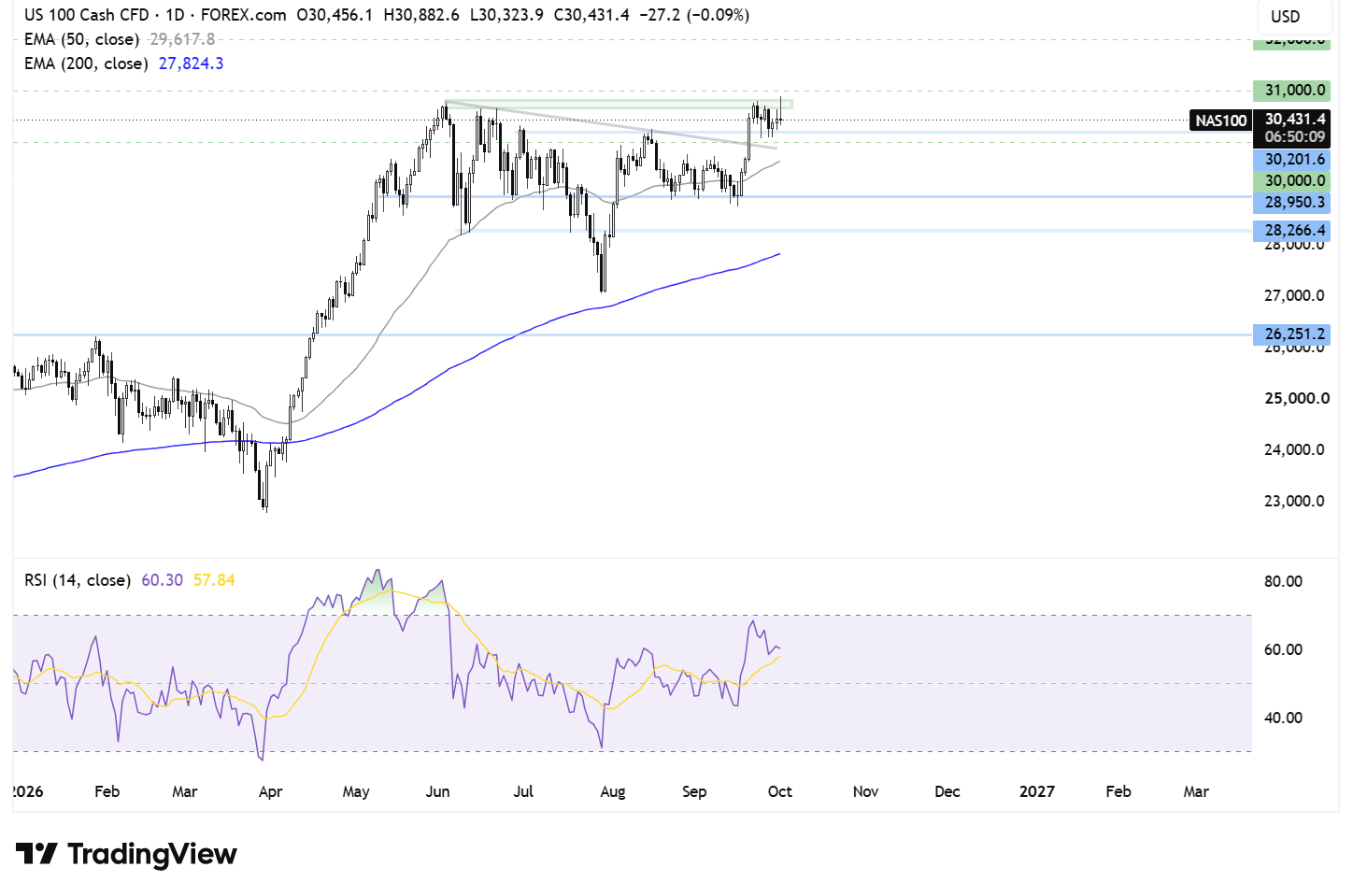Click the 31,000.0 green price level label

pos(1292,91)
